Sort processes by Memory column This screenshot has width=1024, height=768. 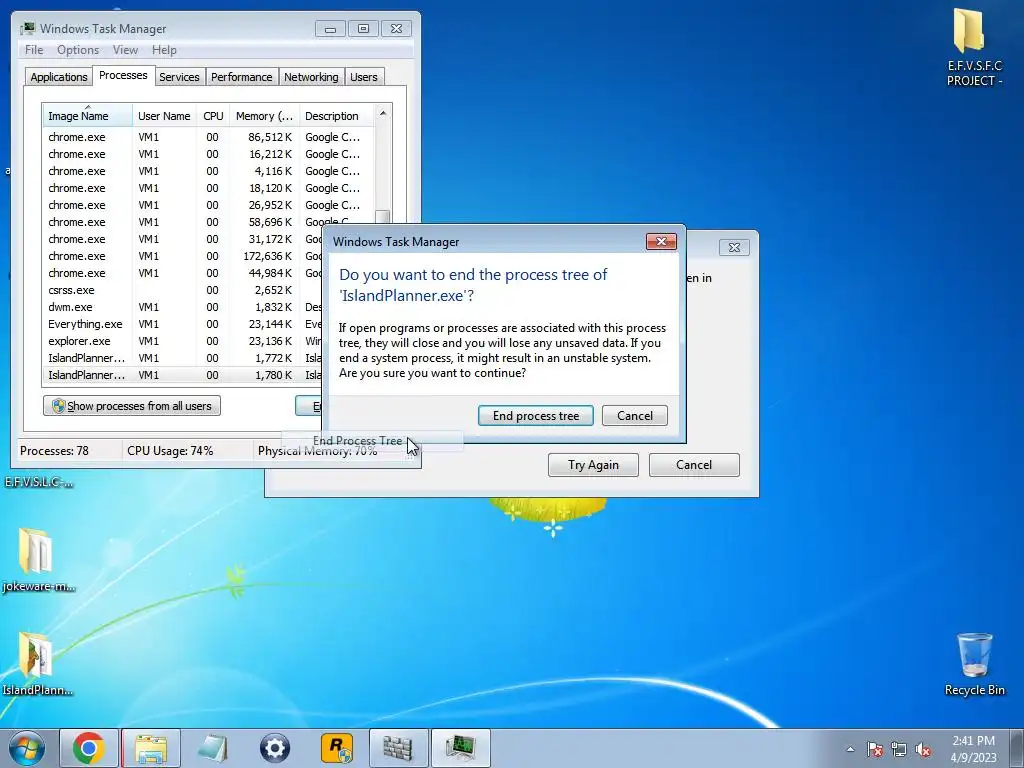[x=264, y=116]
